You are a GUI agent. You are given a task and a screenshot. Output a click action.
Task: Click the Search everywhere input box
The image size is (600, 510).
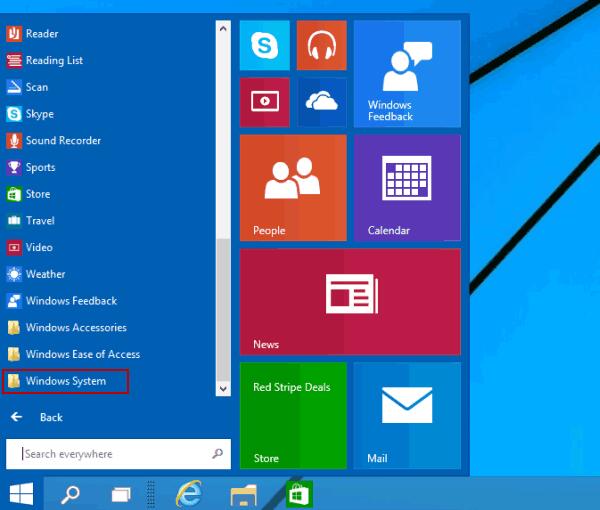coord(118,454)
